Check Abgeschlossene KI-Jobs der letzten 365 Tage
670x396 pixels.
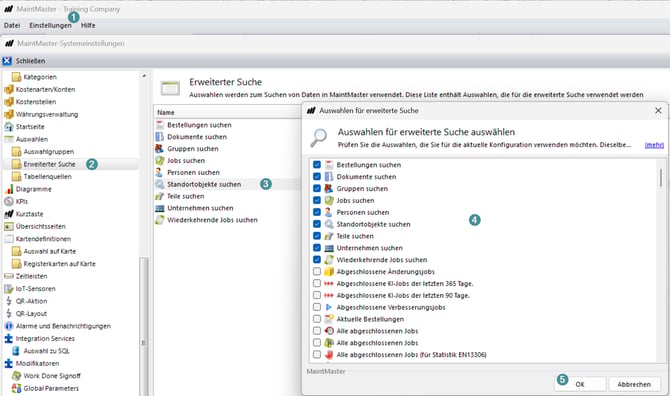[x=317, y=283]
